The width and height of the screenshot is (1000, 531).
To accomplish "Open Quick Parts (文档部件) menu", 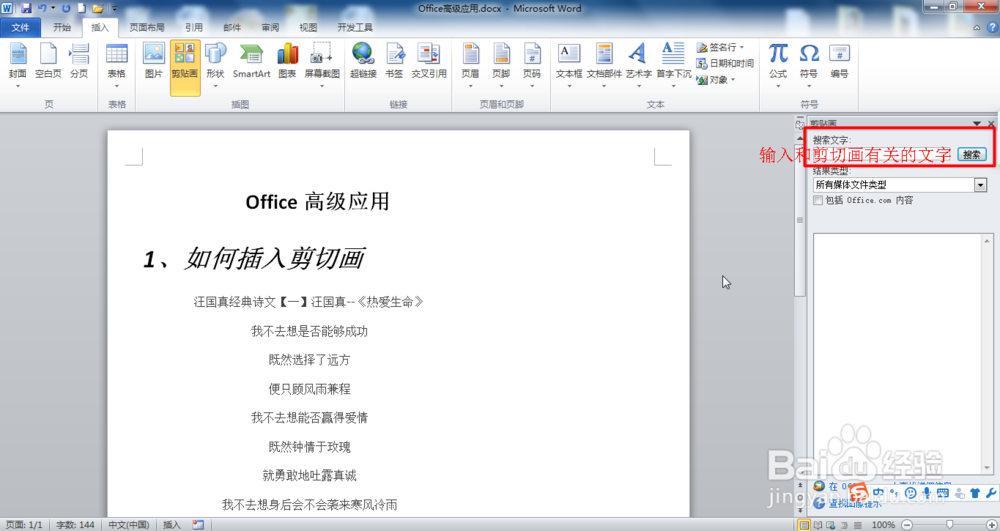I will coord(604,64).
